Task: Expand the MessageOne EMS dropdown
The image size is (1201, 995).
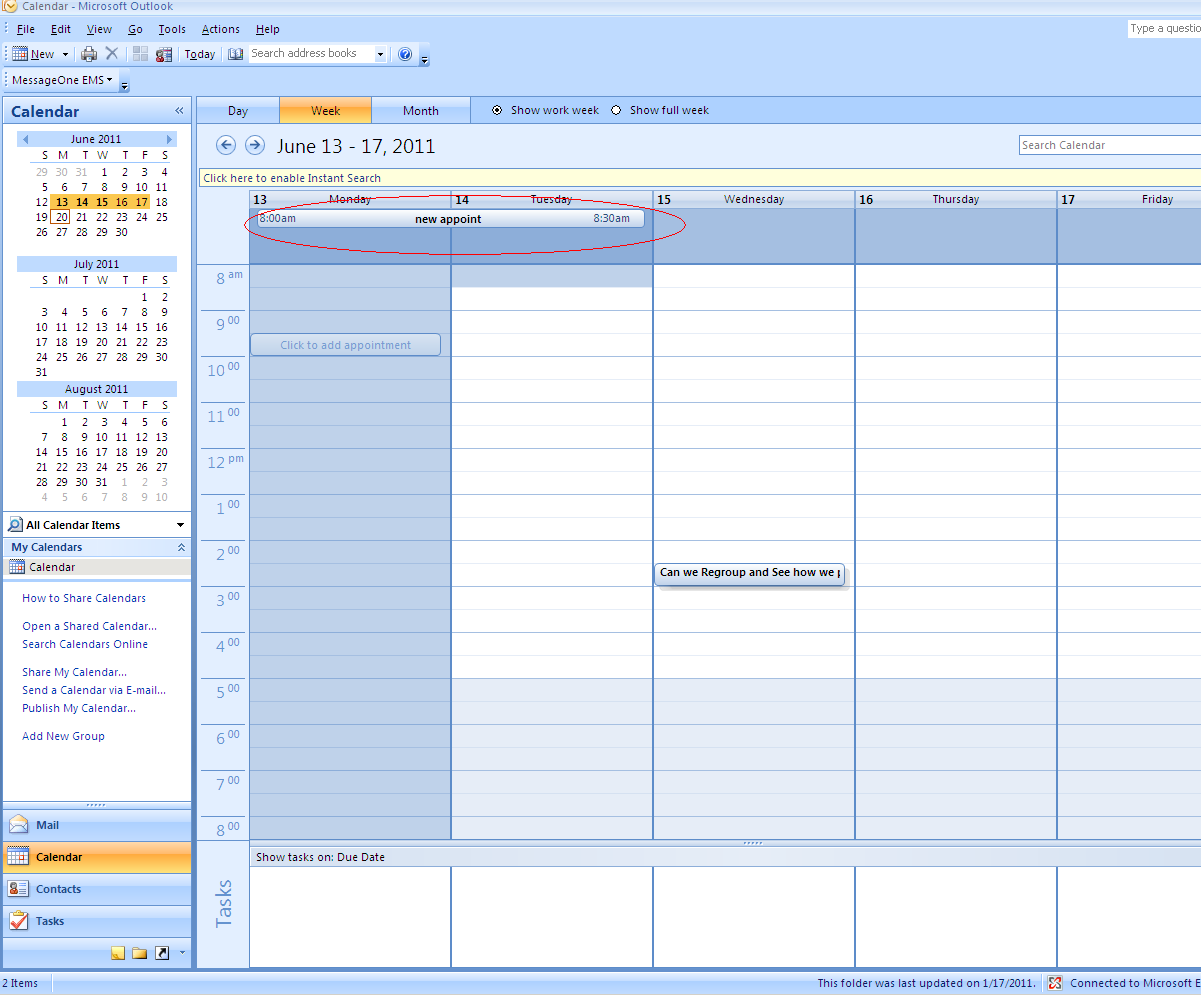Action: tap(62, 80)
